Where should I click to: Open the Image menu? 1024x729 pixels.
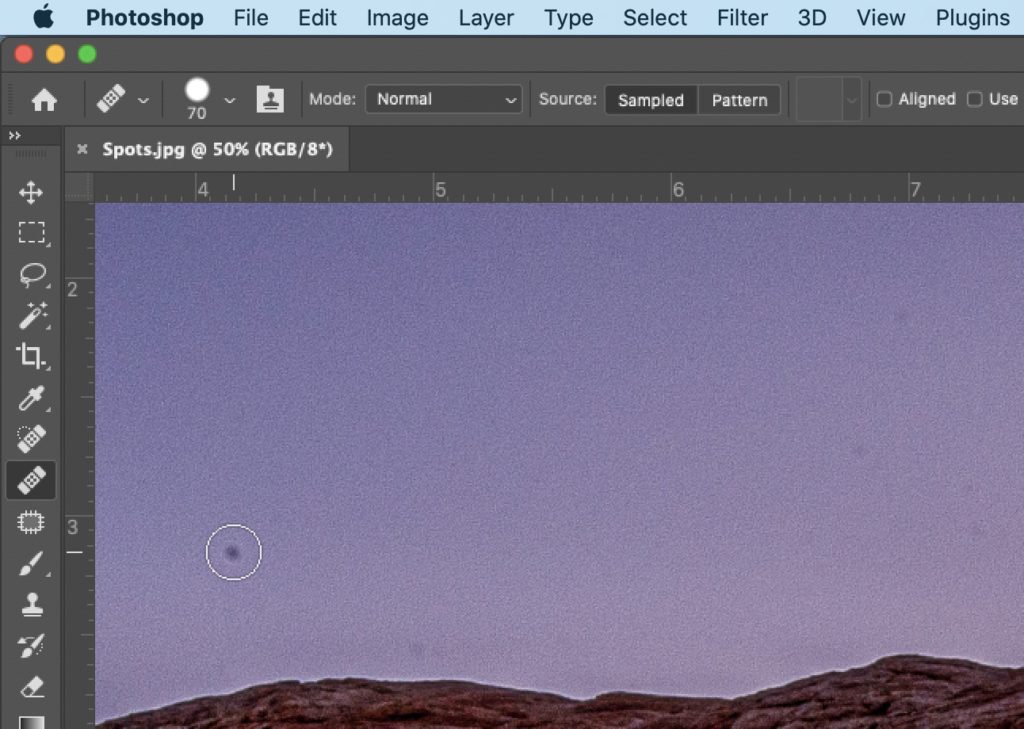(397, 18)
